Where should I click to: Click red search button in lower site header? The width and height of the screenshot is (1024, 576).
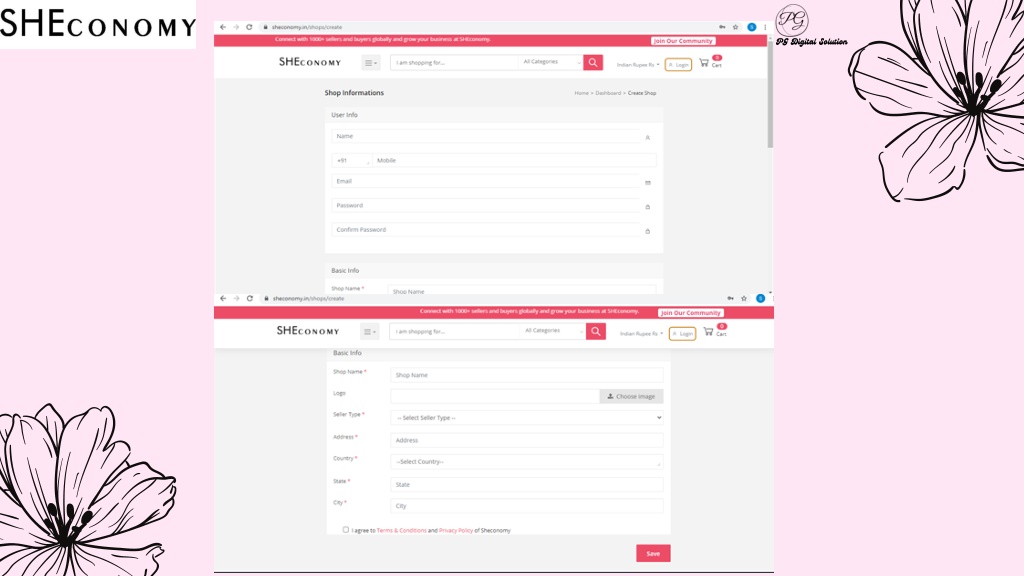[596, 332]
